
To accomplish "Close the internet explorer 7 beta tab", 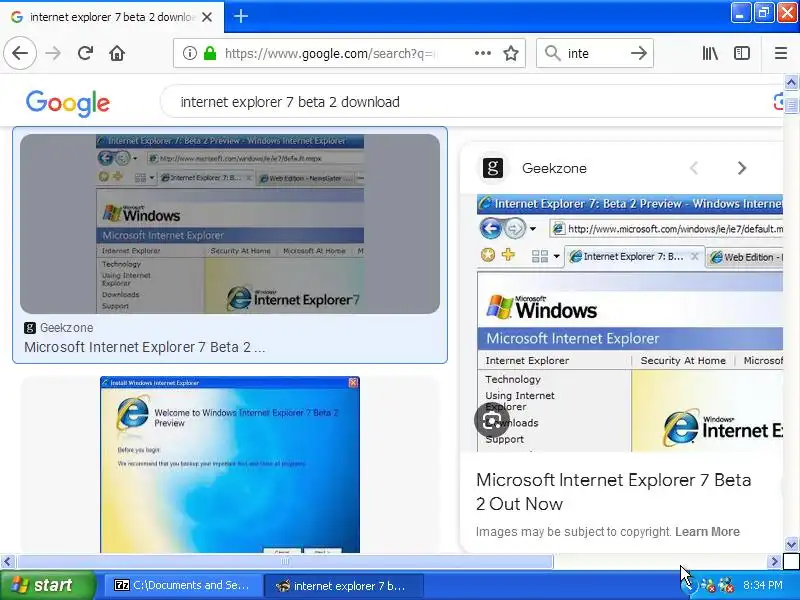I will 207,17.
